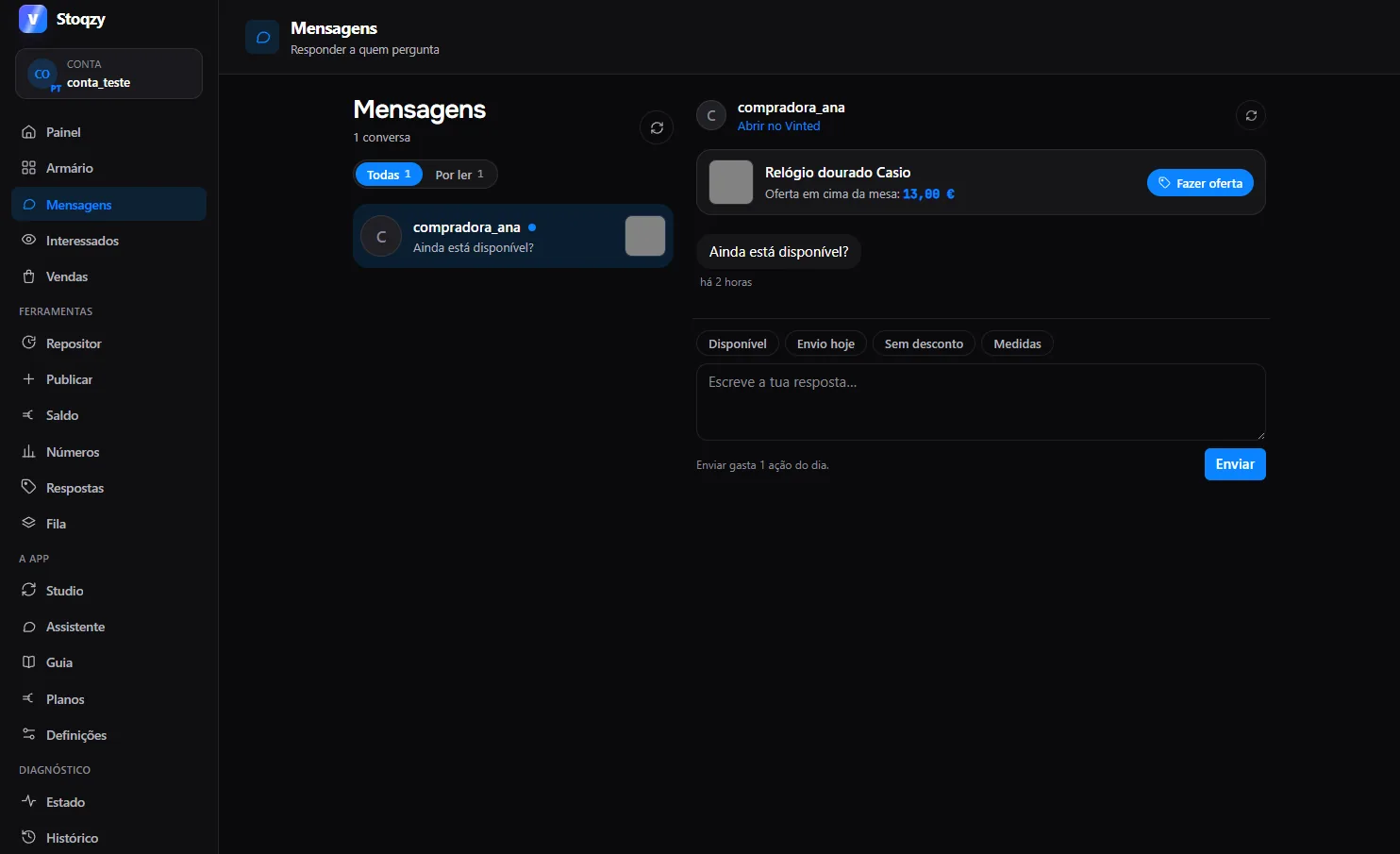Open the conta_teste account switcher
1400x854 pixels.
[x=108, y=74]
